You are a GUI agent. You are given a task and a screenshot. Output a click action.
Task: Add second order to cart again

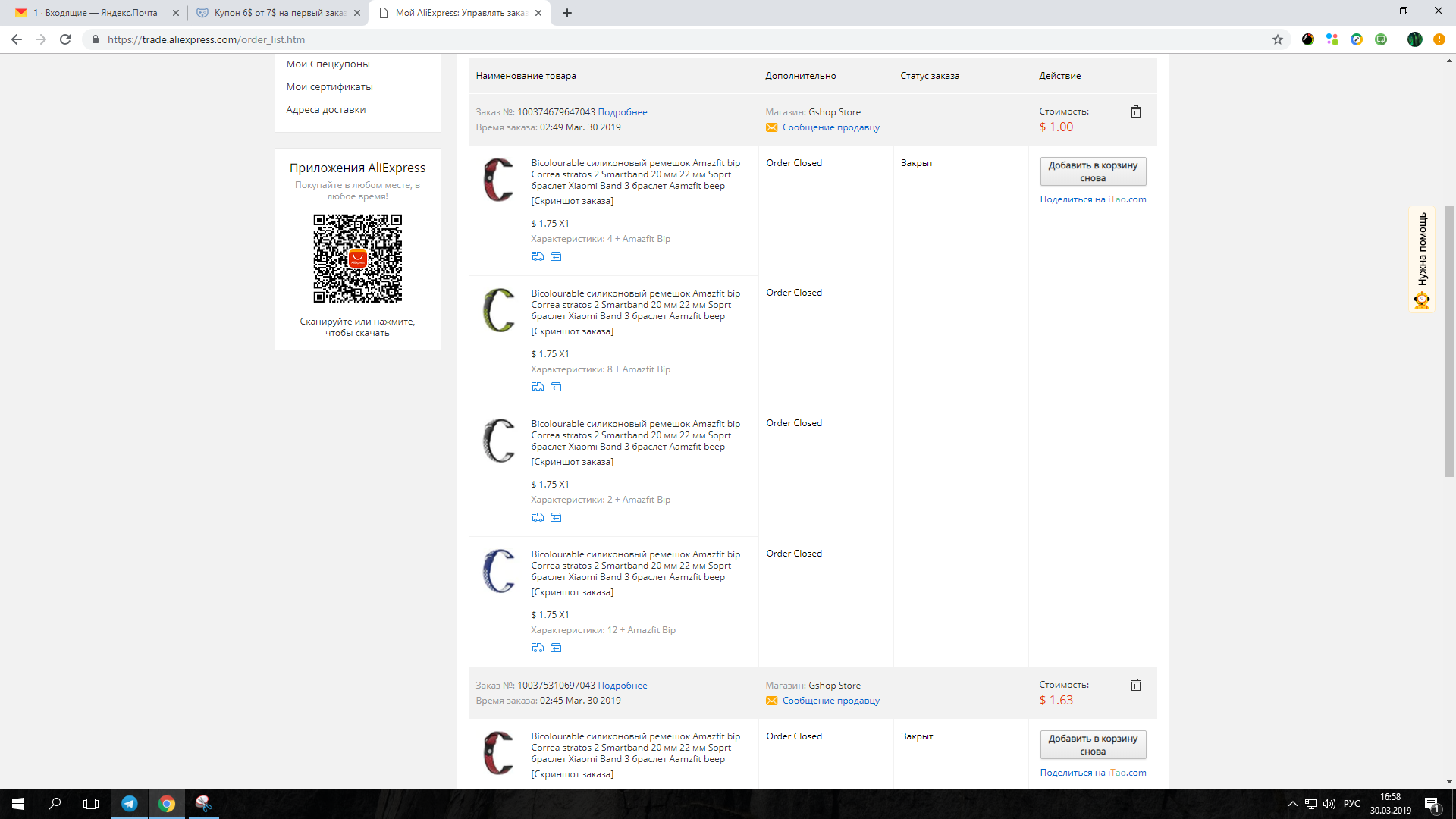click(x=1093, y=745)
